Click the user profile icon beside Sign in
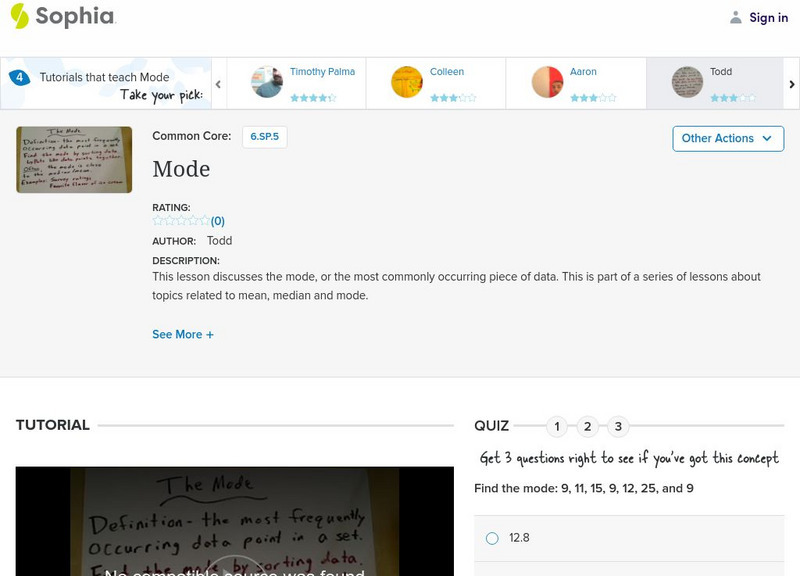This screenshot has width=800, height=576. 735,17
